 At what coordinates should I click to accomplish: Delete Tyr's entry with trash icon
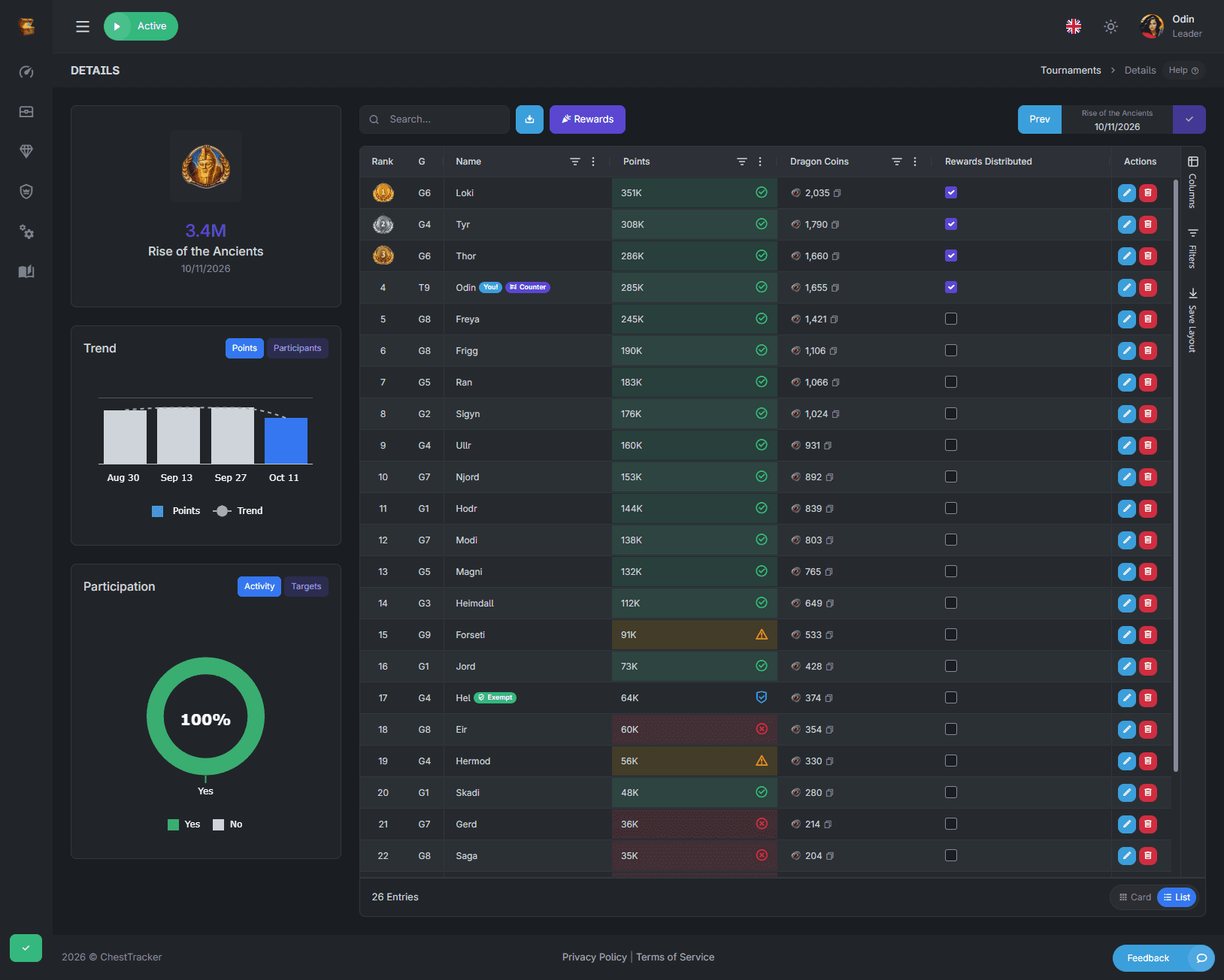[1148, 225]
